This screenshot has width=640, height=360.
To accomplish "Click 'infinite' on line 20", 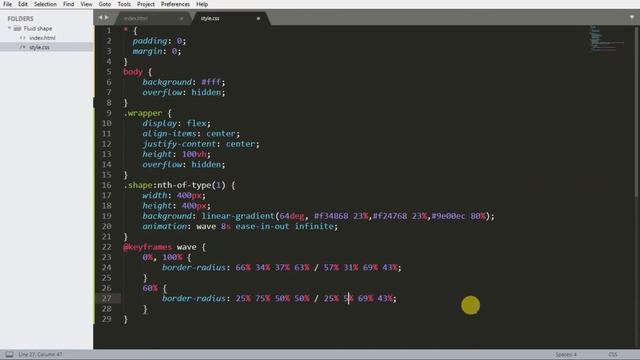I will point(314,226).
